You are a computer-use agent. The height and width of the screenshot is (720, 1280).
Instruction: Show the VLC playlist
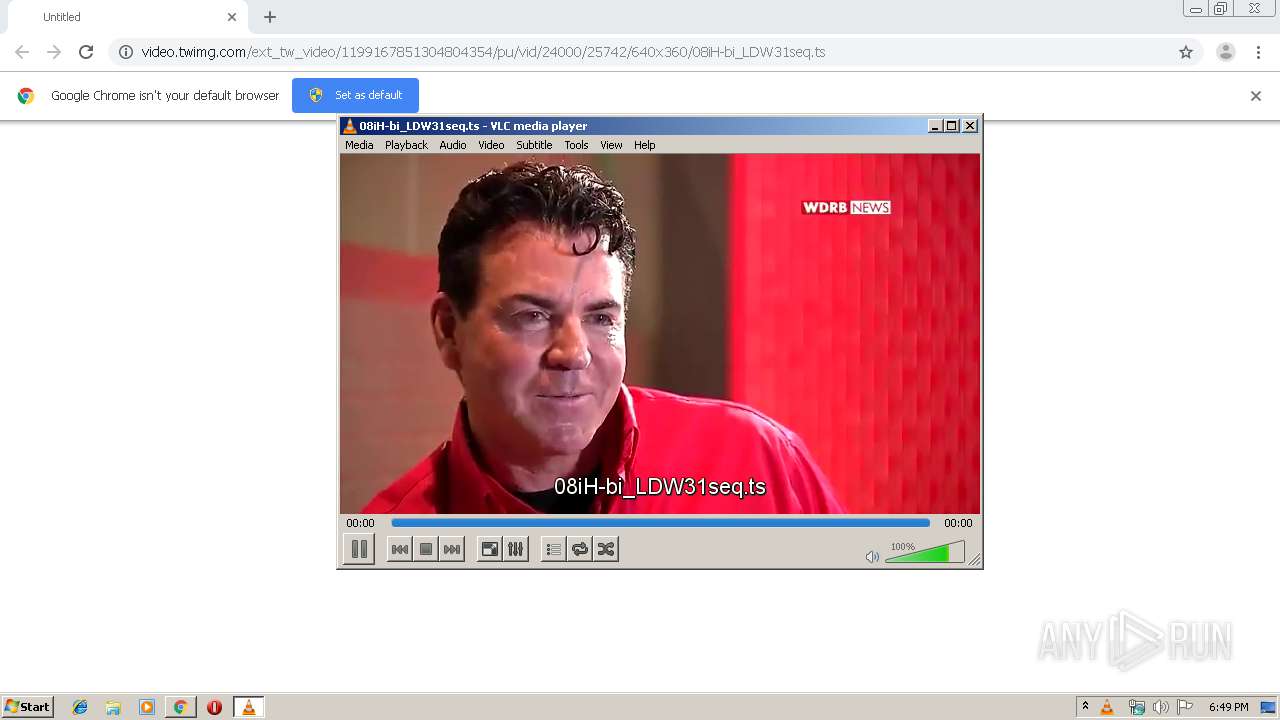click(553, 549)
